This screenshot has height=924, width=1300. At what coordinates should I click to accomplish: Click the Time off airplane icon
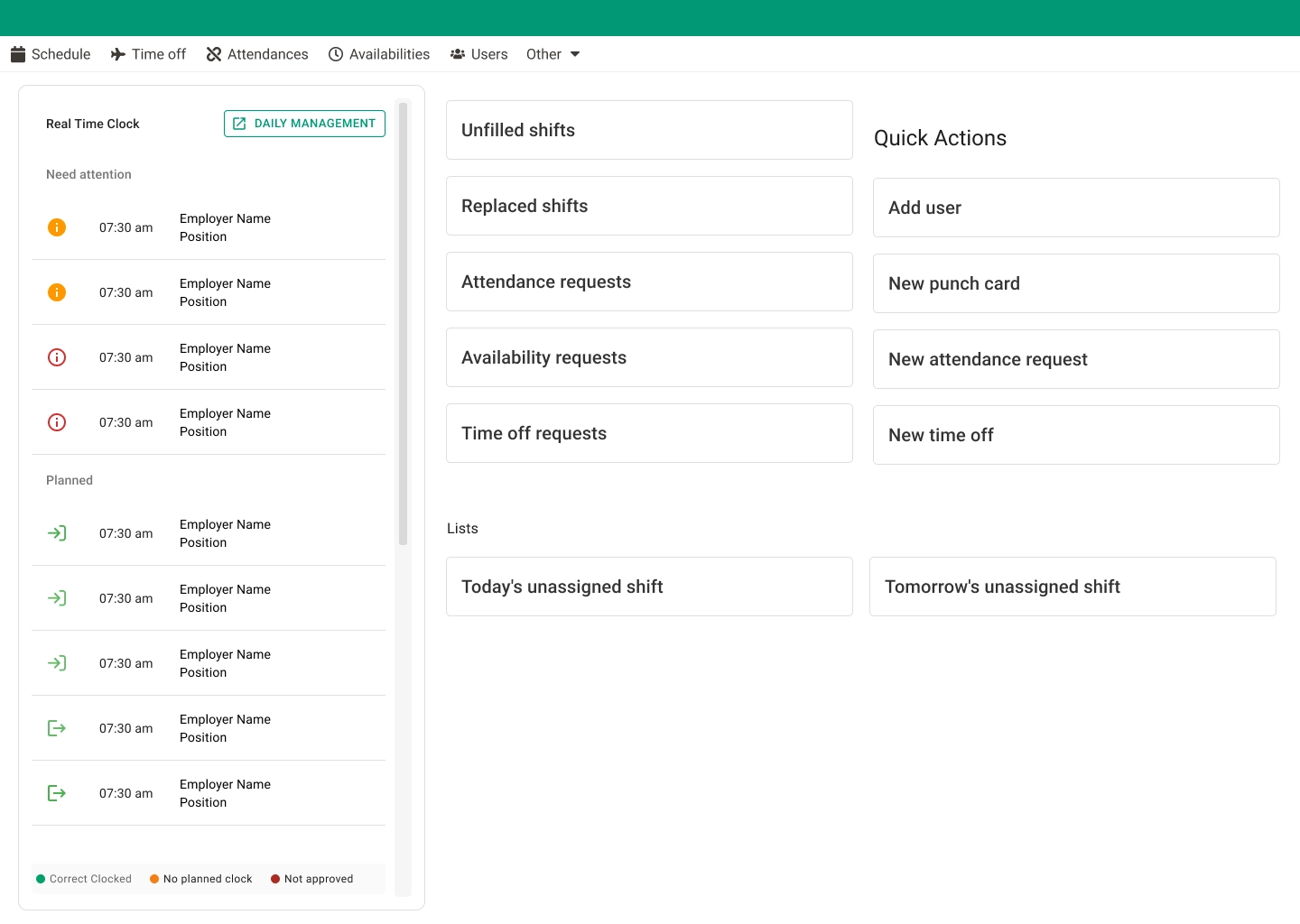point(117,54)
